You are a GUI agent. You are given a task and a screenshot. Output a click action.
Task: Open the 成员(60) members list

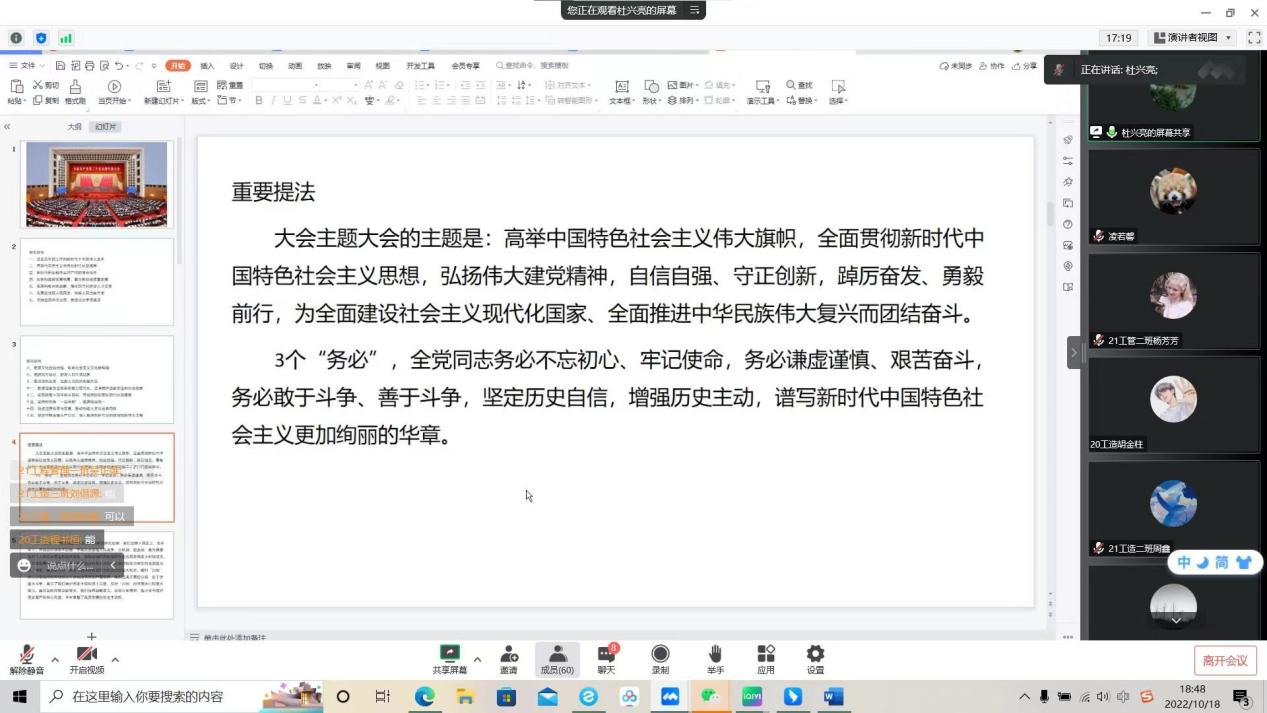pos(557,659)
